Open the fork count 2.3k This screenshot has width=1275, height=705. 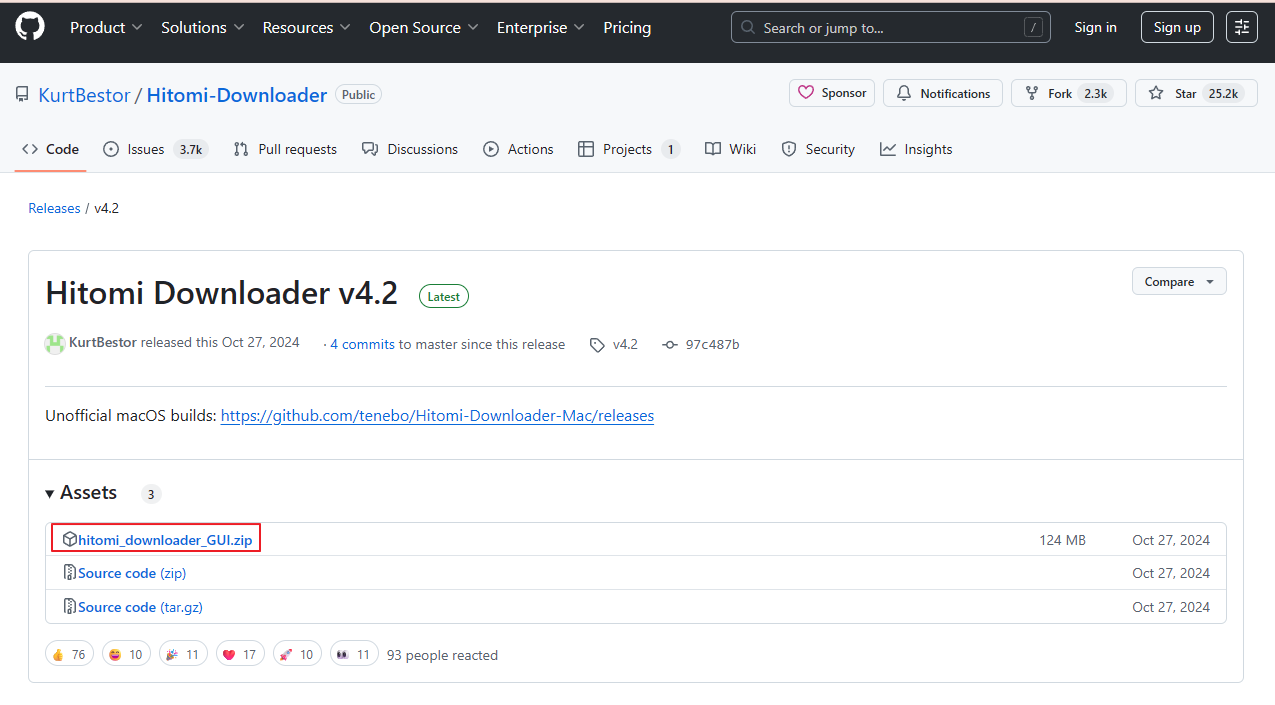(x=1096, y=93)
